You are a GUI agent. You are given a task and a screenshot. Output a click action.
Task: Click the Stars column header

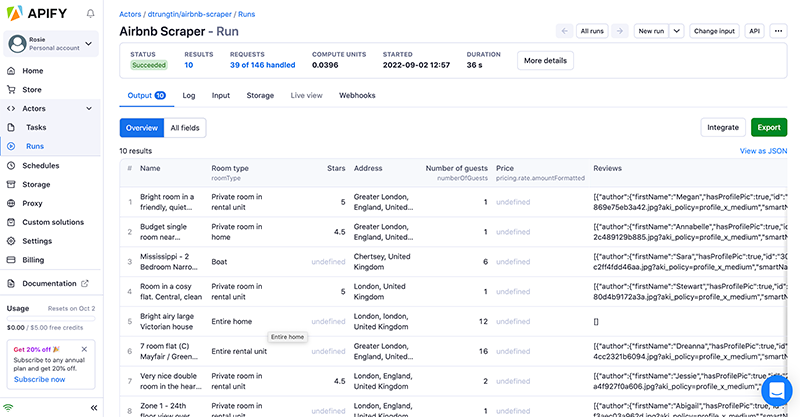tap(336, 168)
